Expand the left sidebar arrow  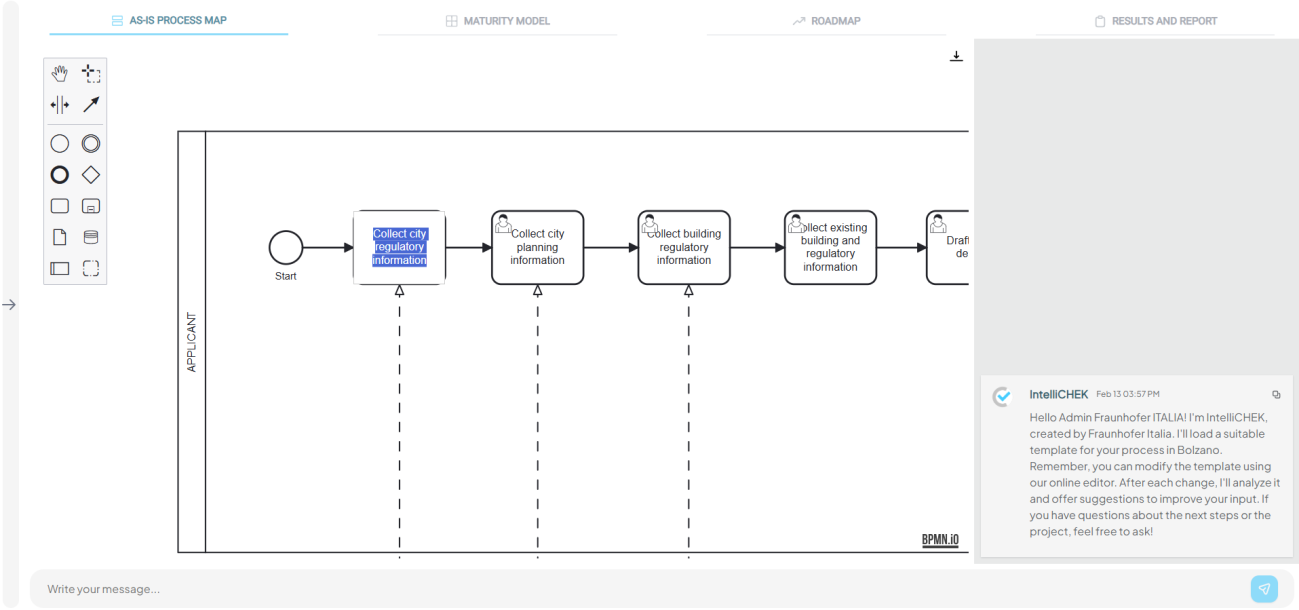click(9, 305)
